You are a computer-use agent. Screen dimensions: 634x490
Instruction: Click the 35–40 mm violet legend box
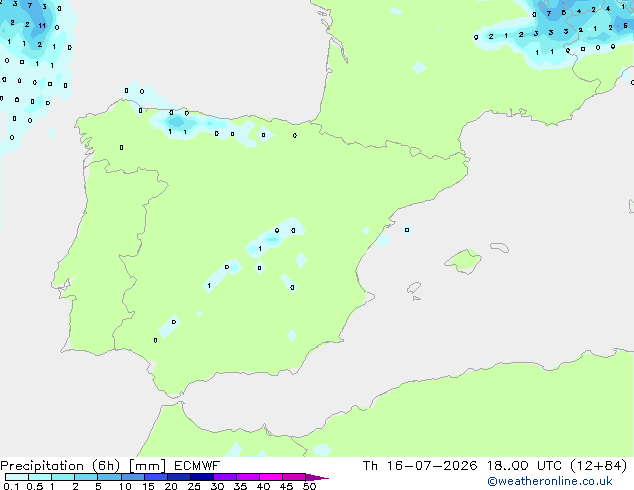248,477
